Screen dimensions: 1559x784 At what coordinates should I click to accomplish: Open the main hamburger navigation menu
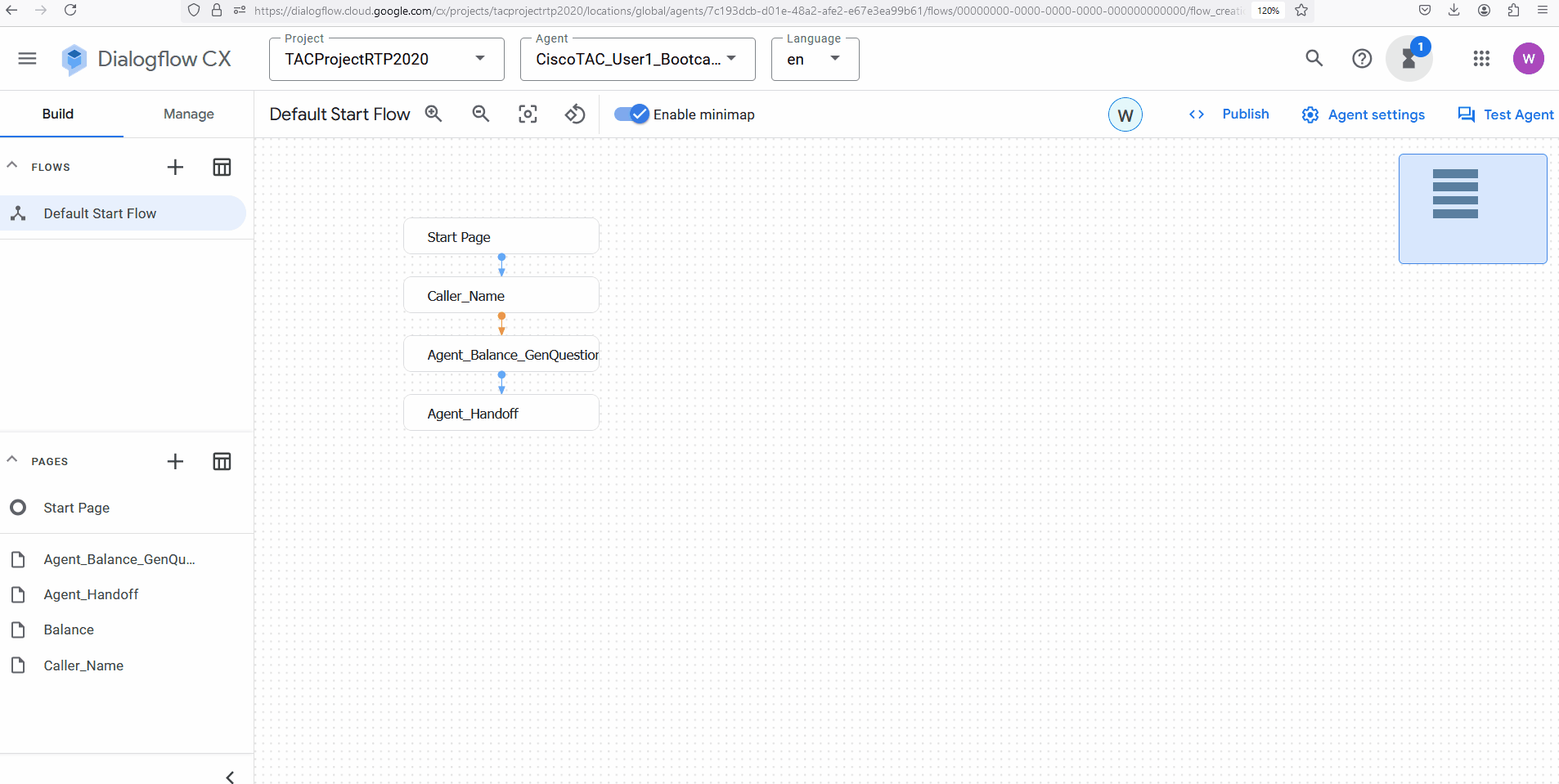27,58
